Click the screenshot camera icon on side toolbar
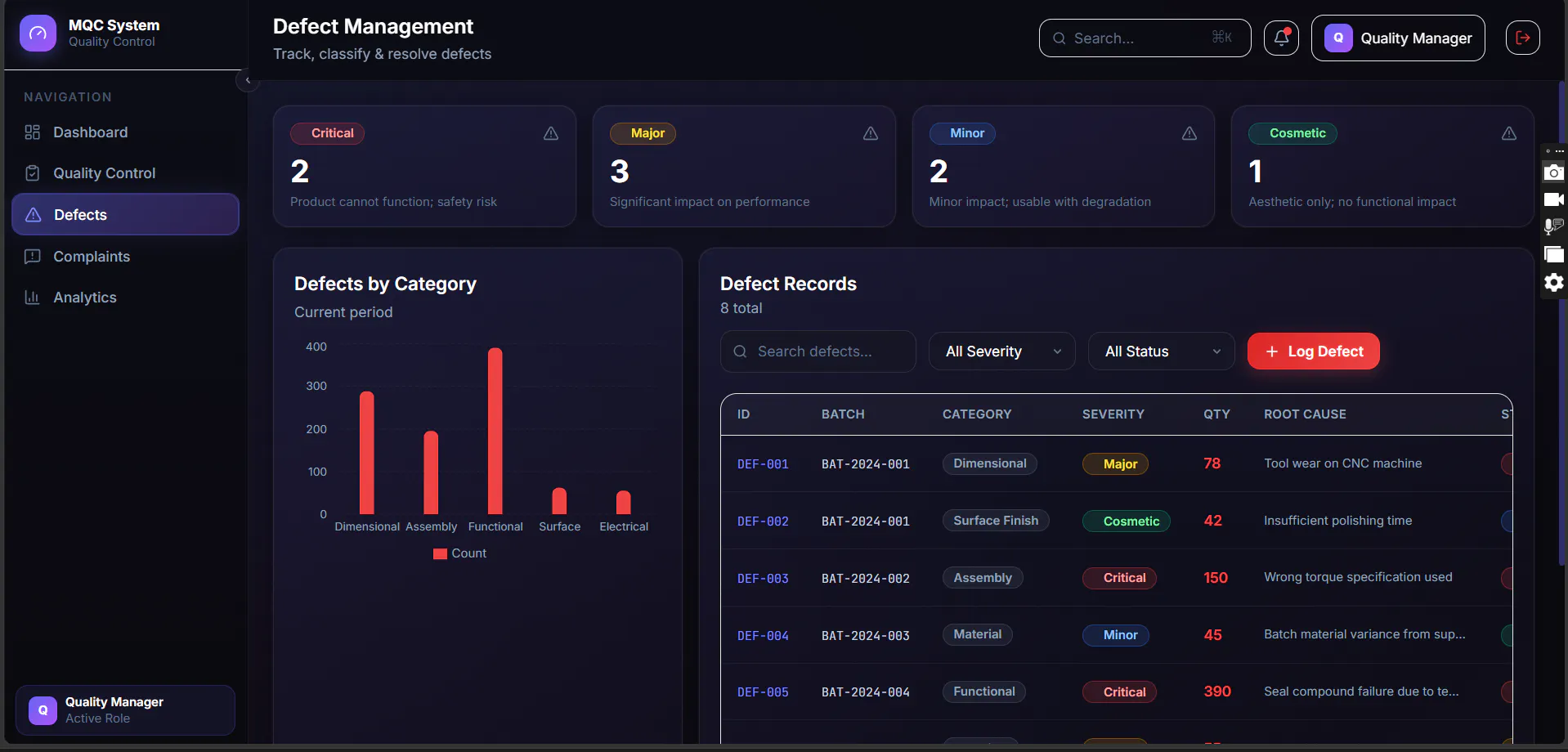This screenshot has width=1568, height=752. tap(1553, 172)
